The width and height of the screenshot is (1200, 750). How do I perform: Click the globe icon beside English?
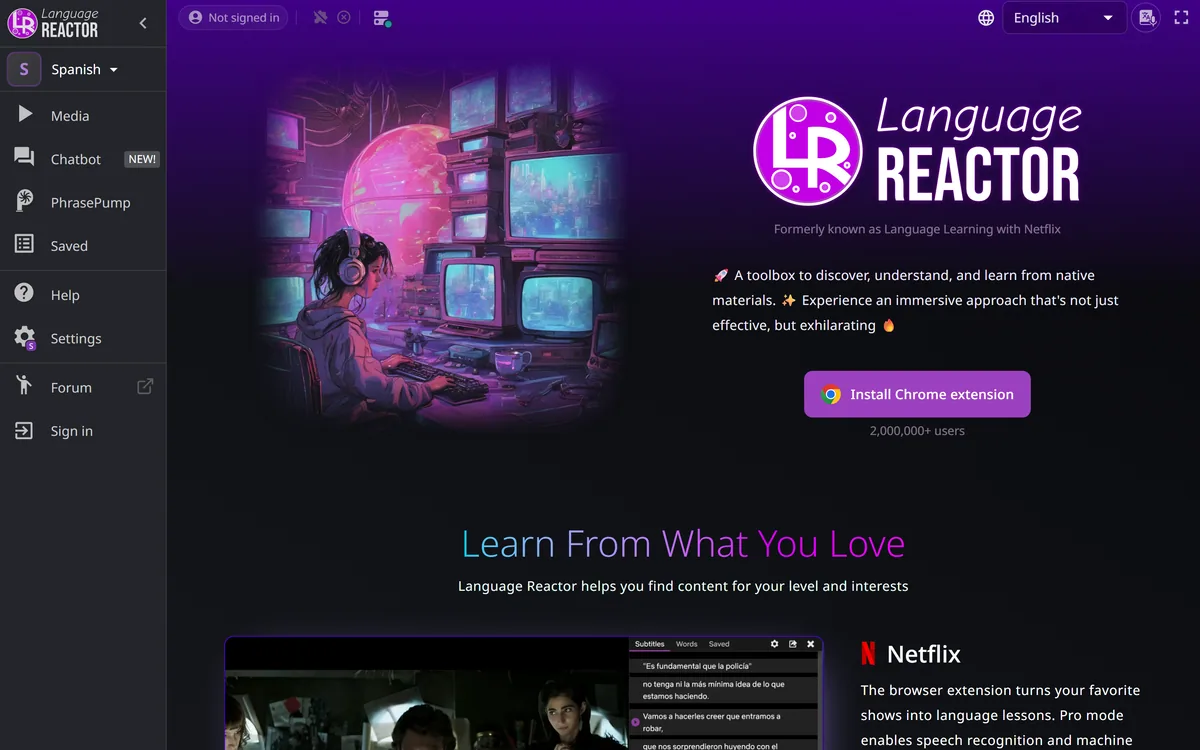click(986, 18)
